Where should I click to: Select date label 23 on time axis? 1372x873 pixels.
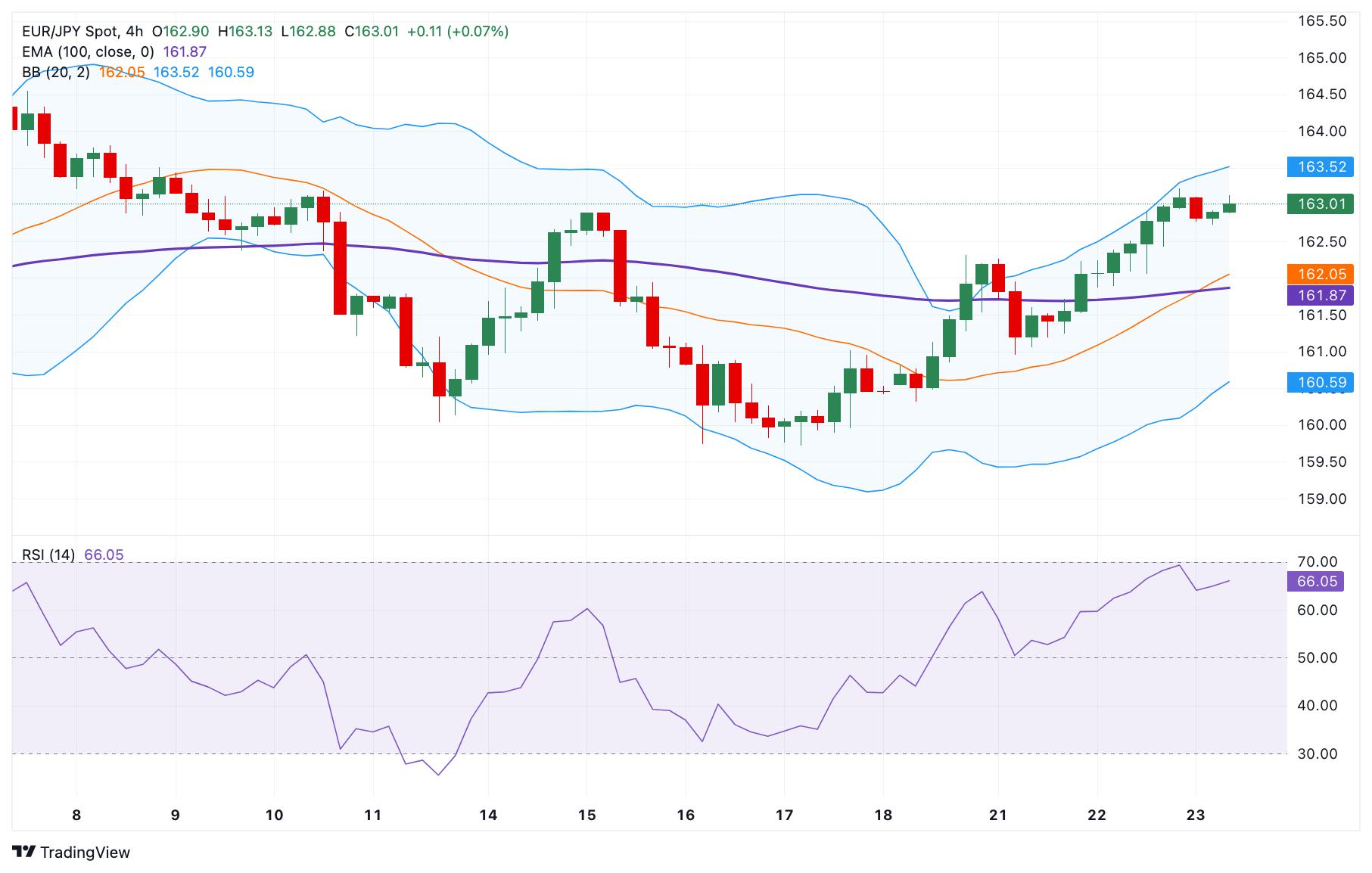pos(1195,815)
